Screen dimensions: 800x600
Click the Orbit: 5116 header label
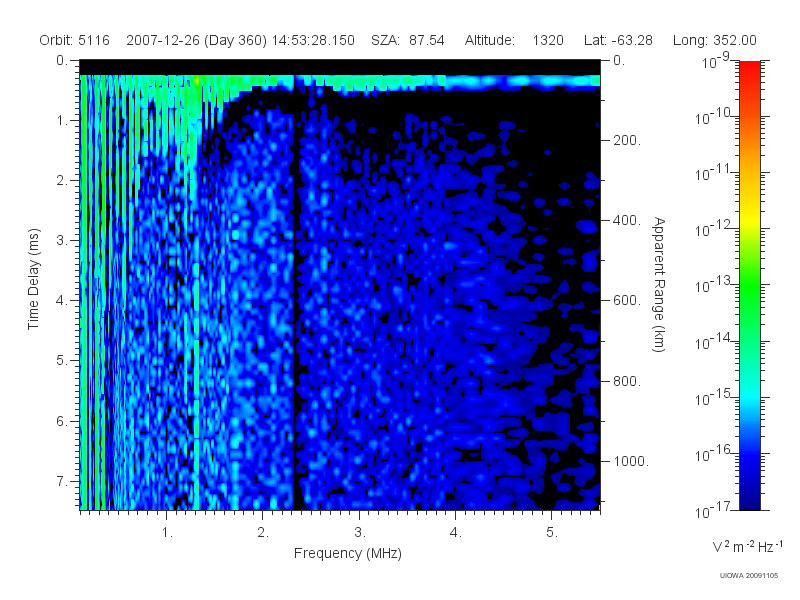point(74,40)
